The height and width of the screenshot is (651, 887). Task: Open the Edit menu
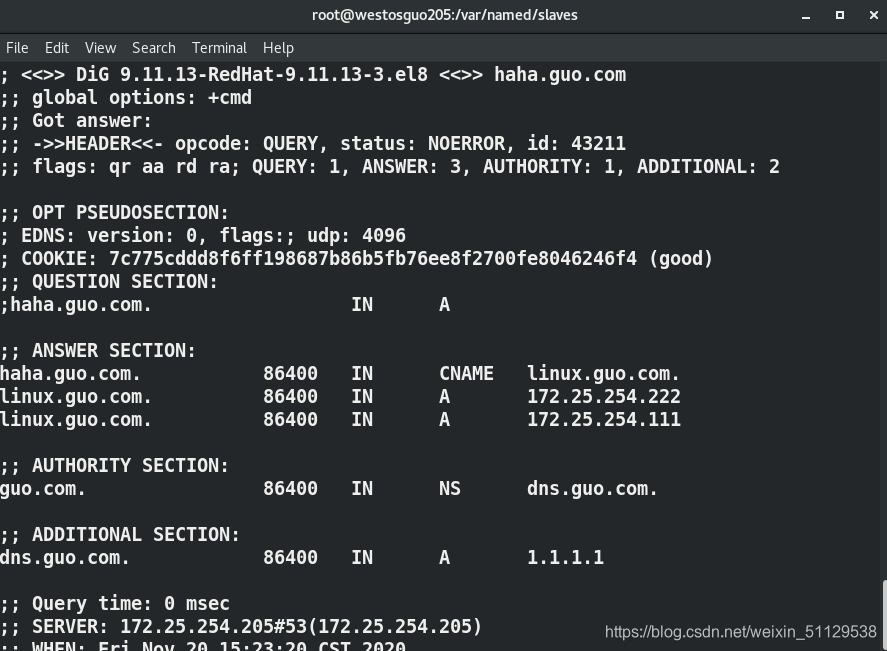pyautogui.click(x=57, y=48)
